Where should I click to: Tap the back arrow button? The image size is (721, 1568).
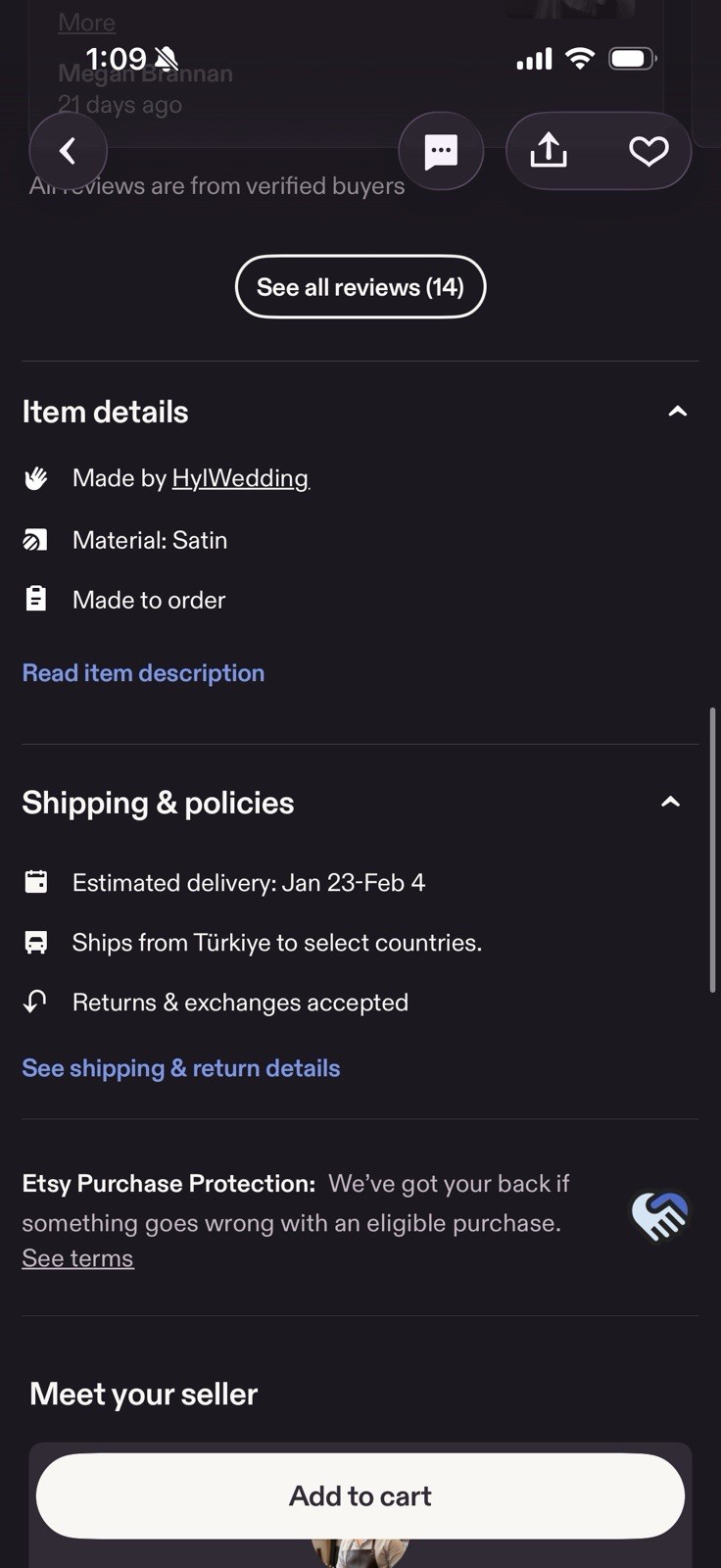[68, 151]
